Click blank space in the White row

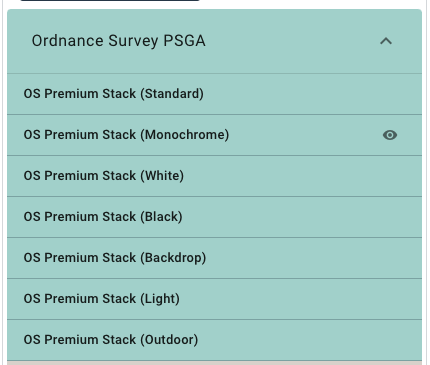[x=300, y=176]
